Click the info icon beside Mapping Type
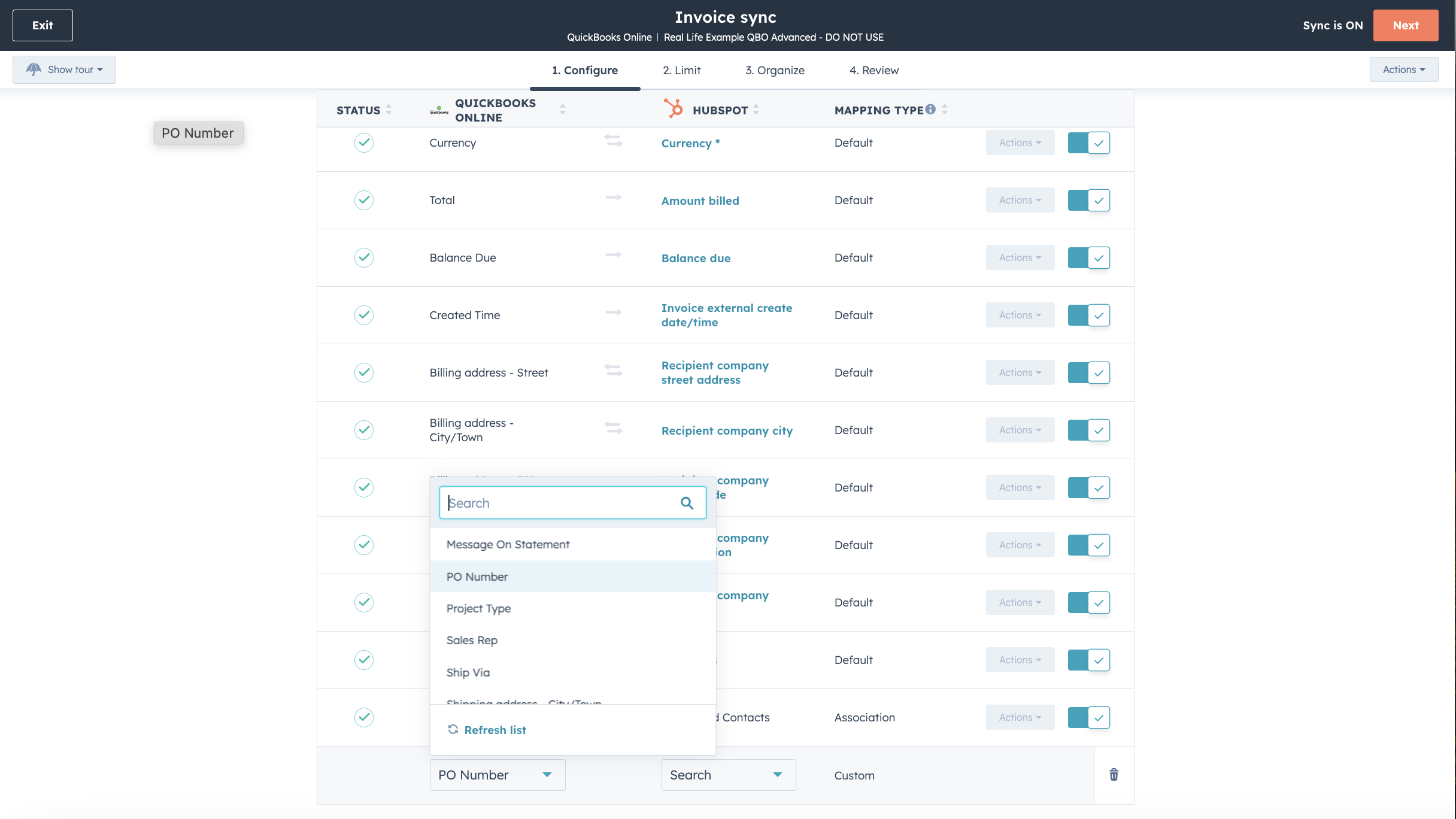 click(x=930, y=109)
